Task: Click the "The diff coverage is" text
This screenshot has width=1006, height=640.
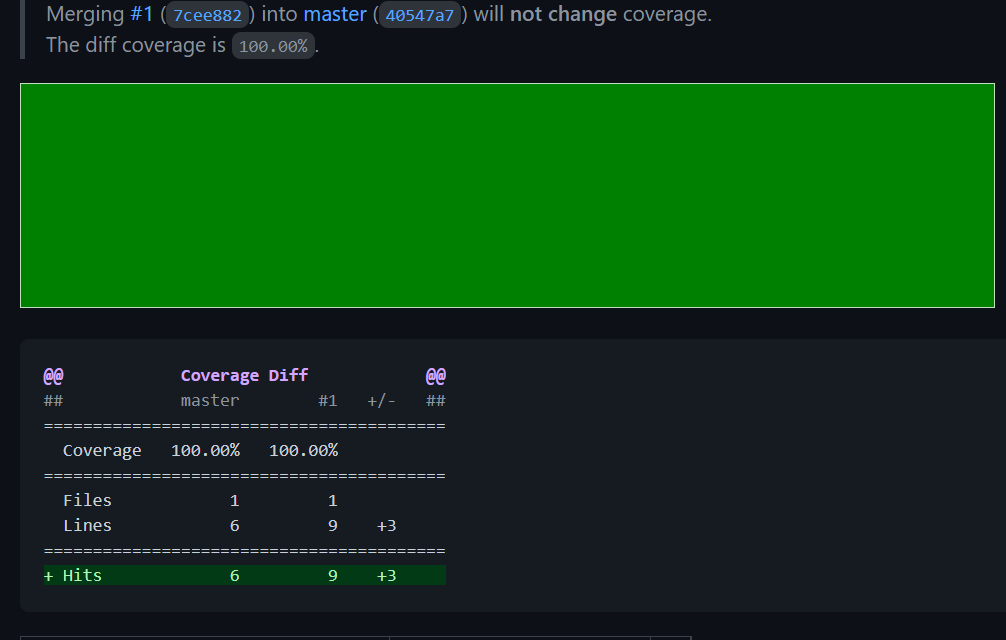Action: [136, 45]
